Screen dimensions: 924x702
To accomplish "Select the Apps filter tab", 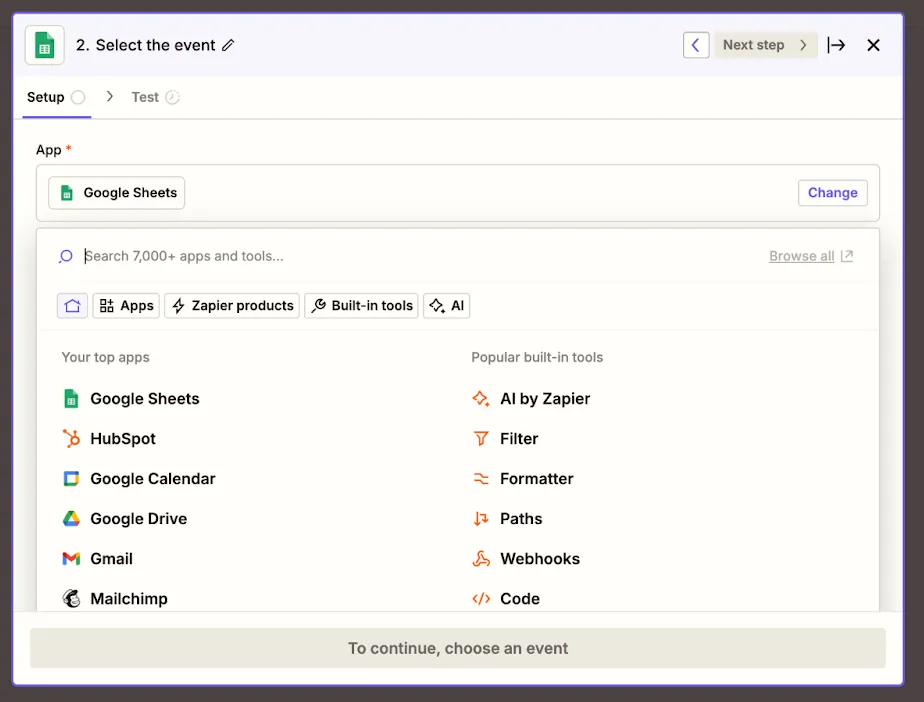I will [126, 306].
